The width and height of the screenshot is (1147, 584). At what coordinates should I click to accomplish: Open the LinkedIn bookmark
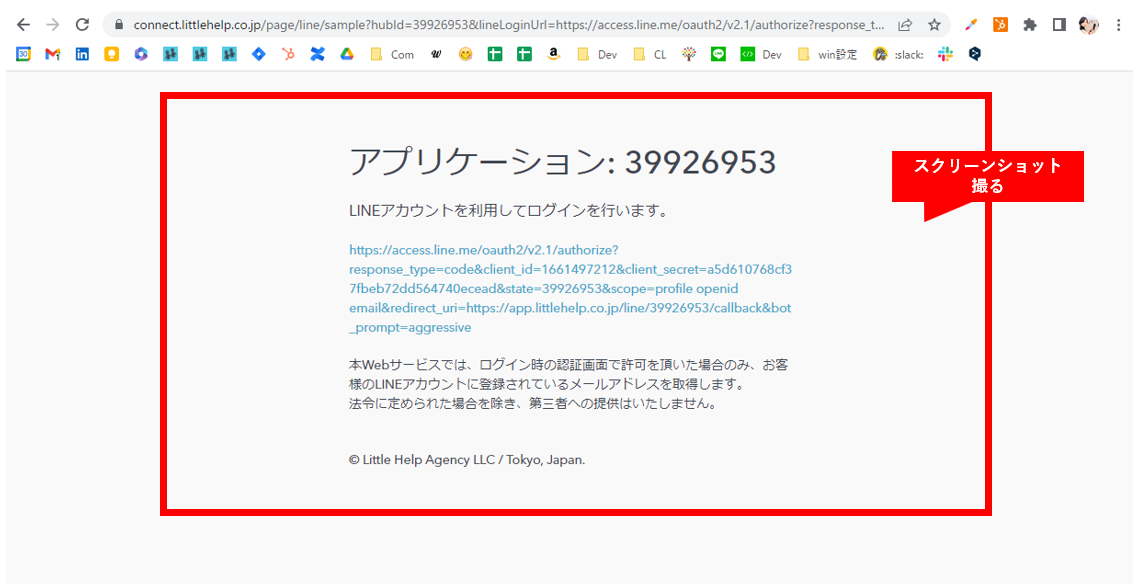point(82,55)
